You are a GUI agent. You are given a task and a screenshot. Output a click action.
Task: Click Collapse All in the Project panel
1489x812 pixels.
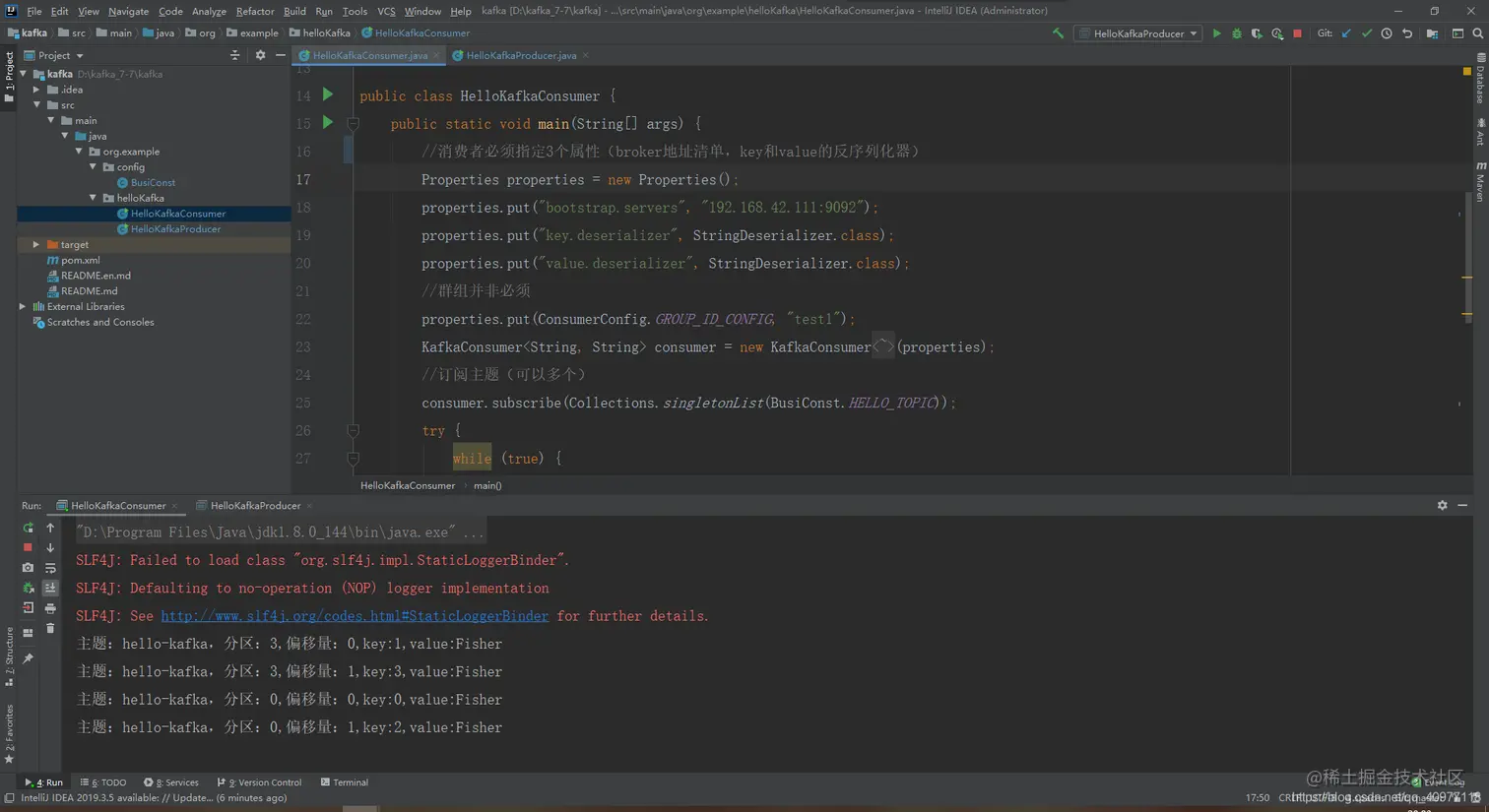click(x=234, y=55)
